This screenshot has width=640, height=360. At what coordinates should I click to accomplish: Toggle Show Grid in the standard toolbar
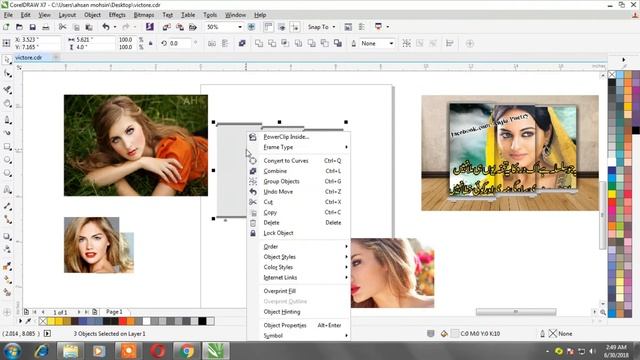click(281, 27)
